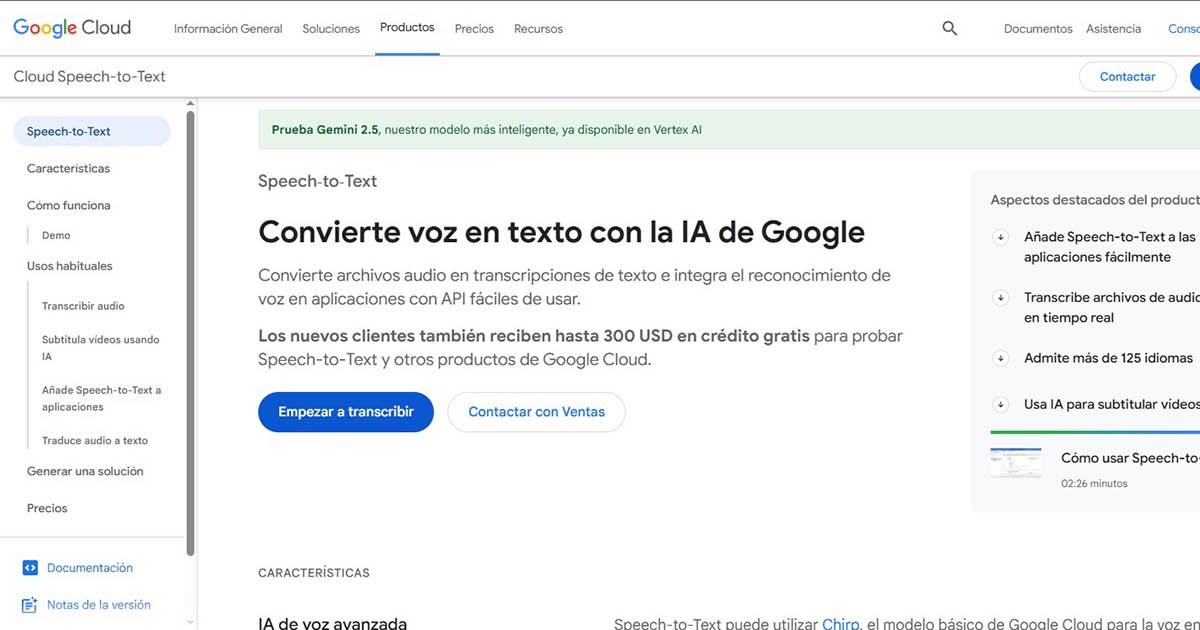The height and width of the screenshot is (630, 1200).
Task: Open the Productos menu tab
Action: point(407,28)
